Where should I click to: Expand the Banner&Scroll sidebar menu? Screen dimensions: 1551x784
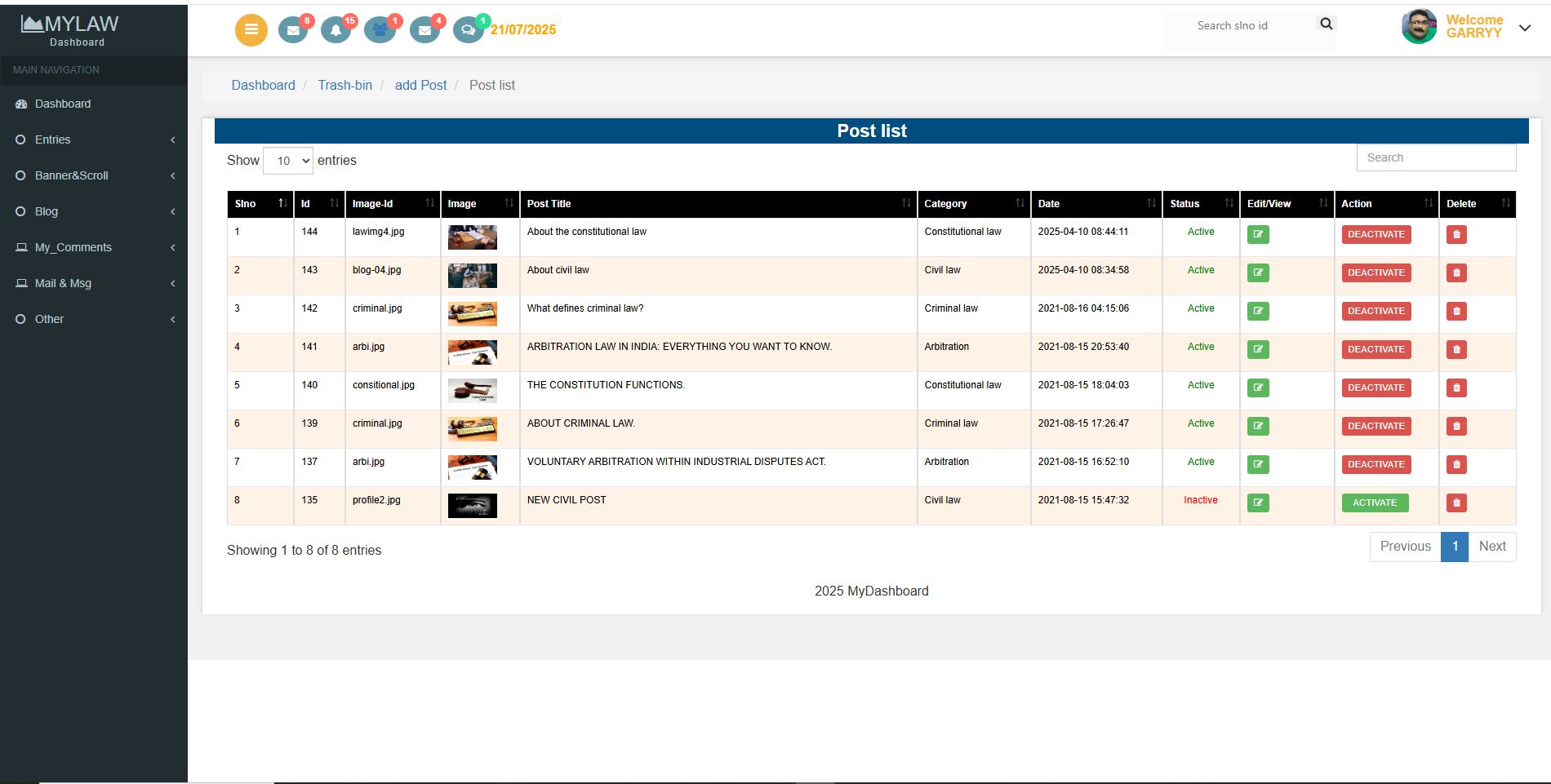94,175
